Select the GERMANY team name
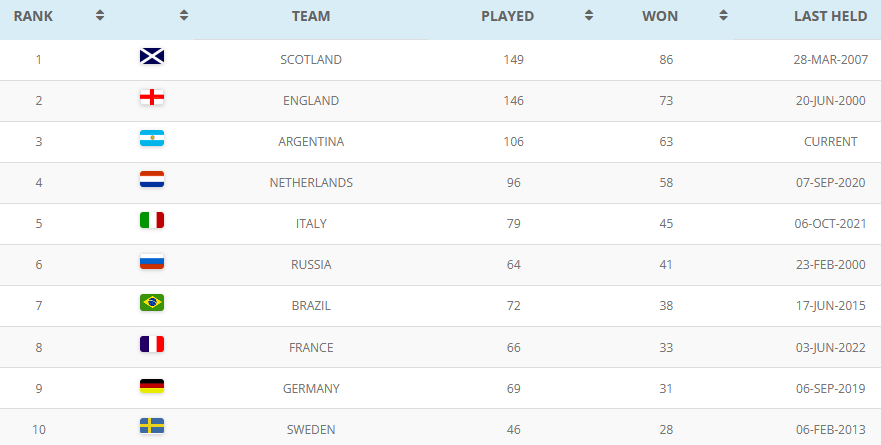Screen dimensions: 881x445 (311, 389)
